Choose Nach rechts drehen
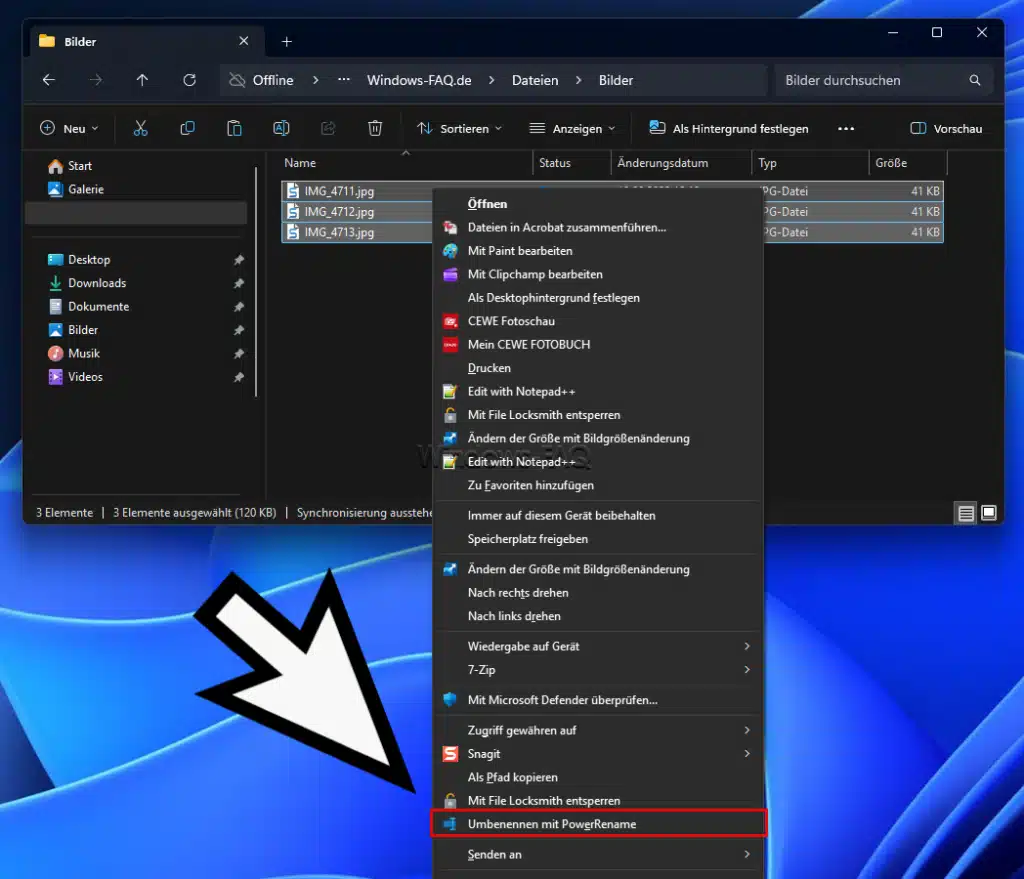Screen dimensions: 1024x879 (598, 593)
